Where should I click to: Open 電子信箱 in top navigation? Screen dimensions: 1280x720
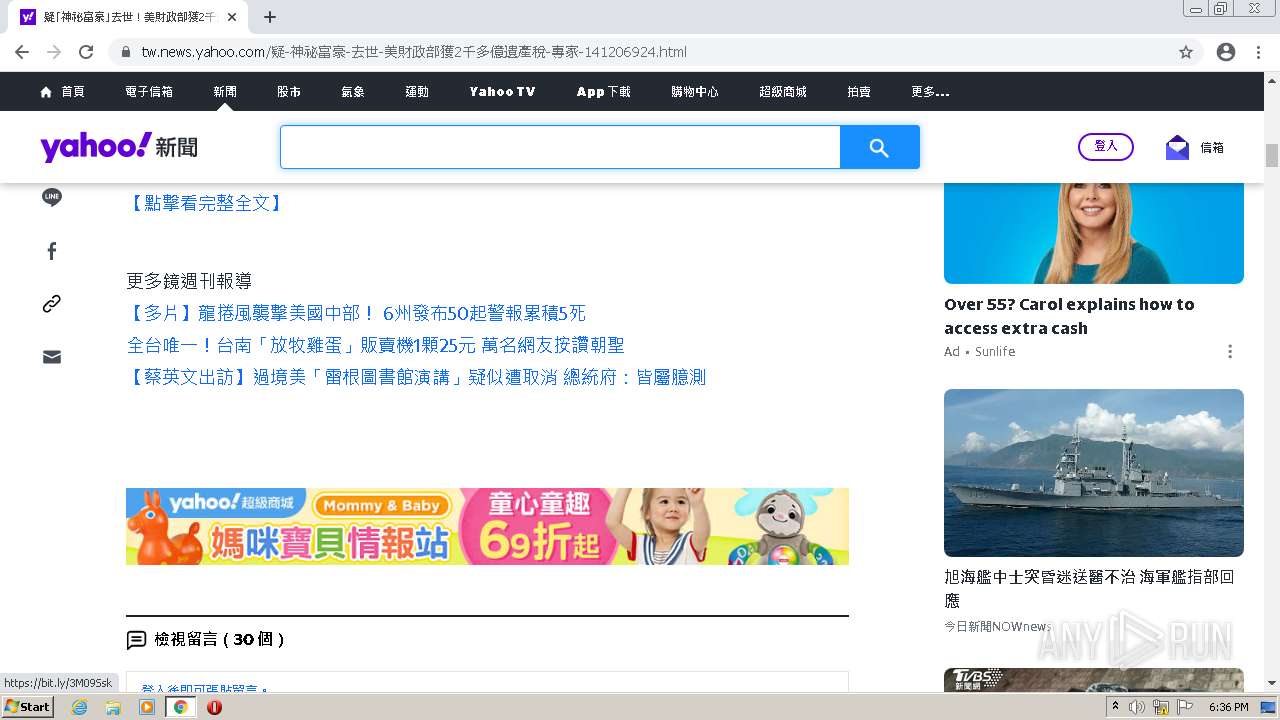point(149,91)
